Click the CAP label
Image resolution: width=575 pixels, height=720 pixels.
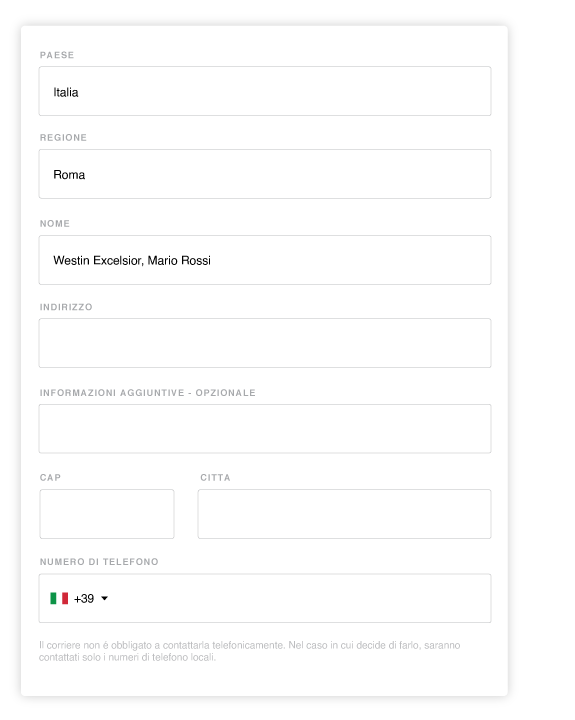[50, 478]
